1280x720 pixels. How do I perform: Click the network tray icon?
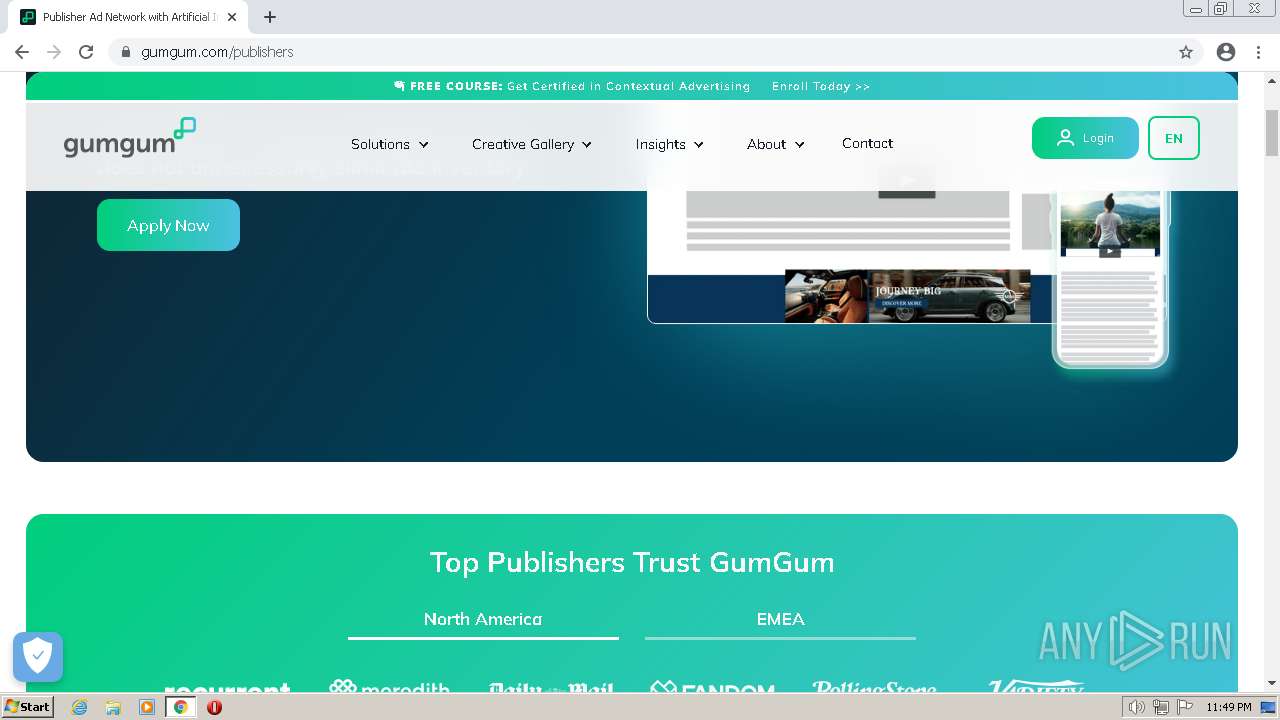(1161, 707)
